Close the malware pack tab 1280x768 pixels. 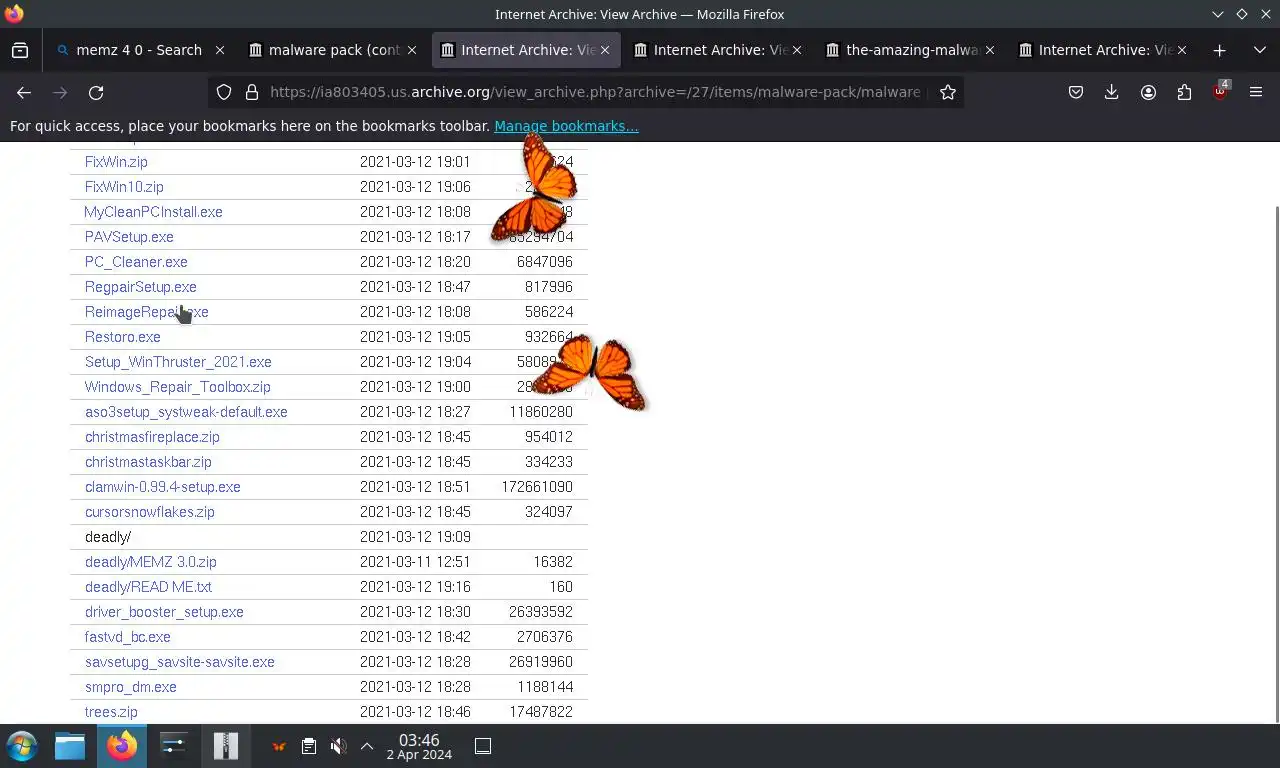pyautogui.click(x=412, y=50)
